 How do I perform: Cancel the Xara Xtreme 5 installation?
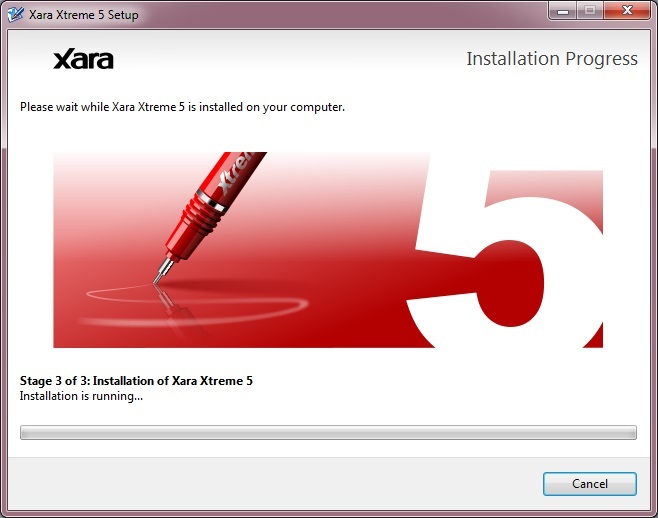(x=590, y=484)
